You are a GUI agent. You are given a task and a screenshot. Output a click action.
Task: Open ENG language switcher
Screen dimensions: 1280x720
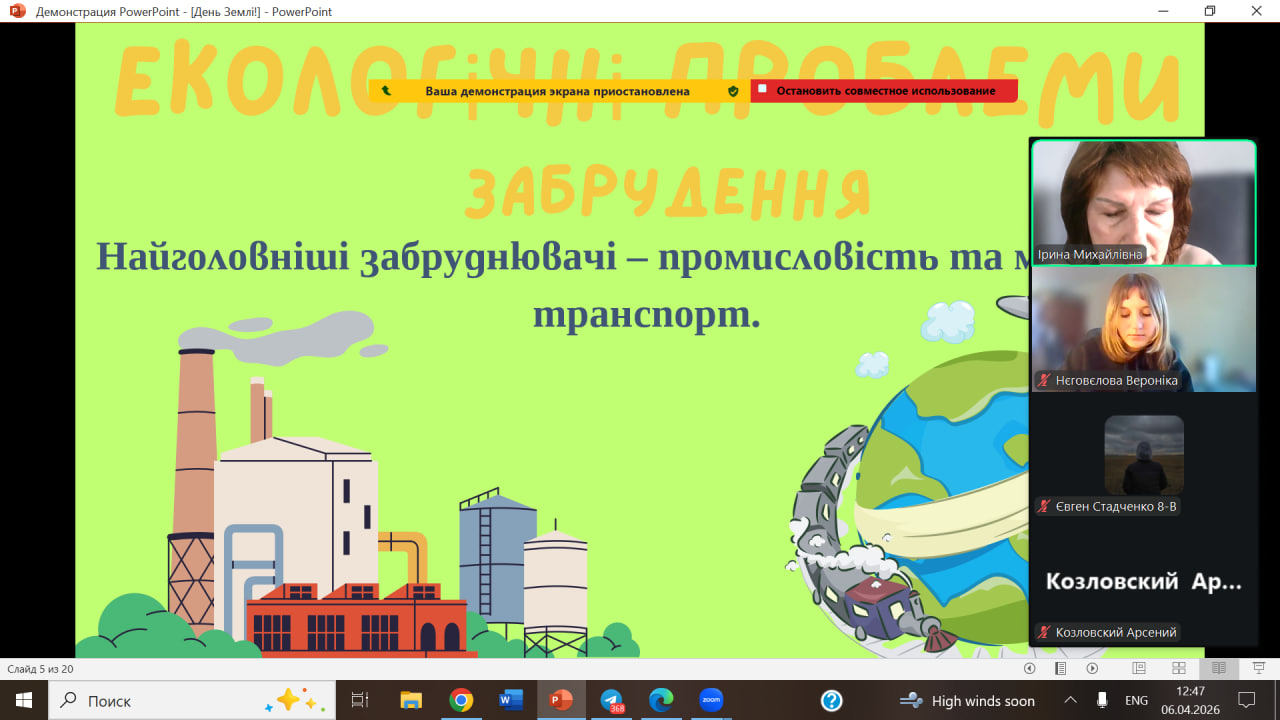click(x=1136, y=700)
